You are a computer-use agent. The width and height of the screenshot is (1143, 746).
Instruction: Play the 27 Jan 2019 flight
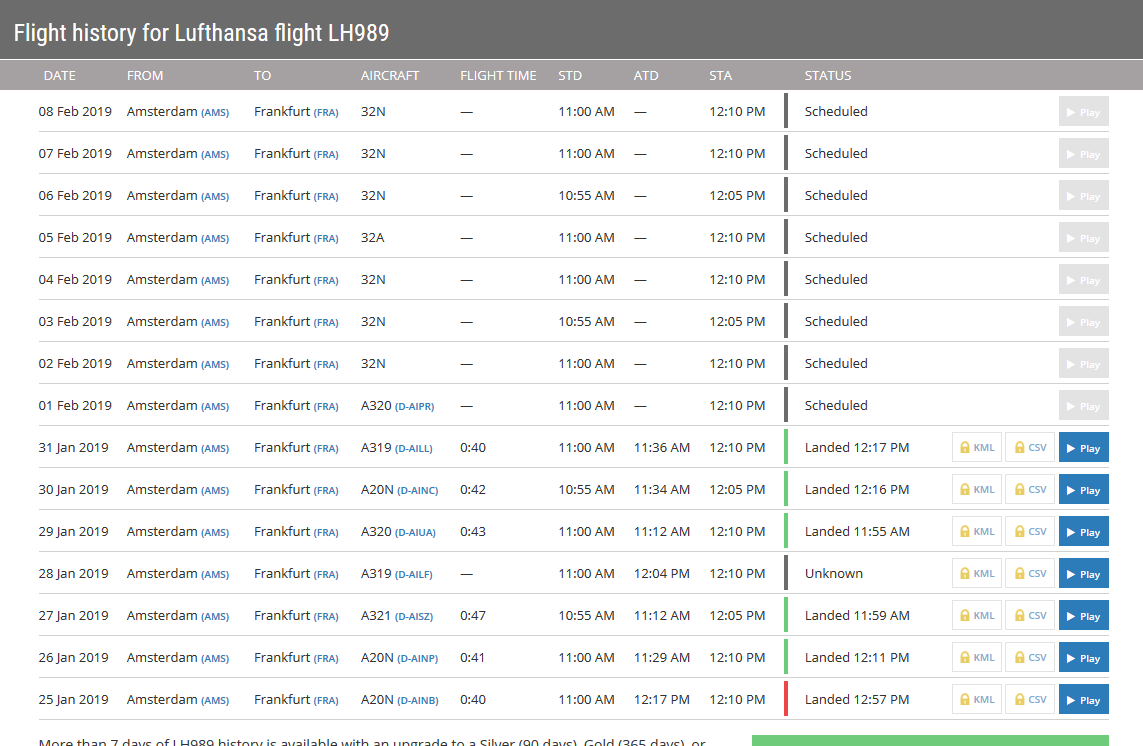click(x=1083, y=615)
